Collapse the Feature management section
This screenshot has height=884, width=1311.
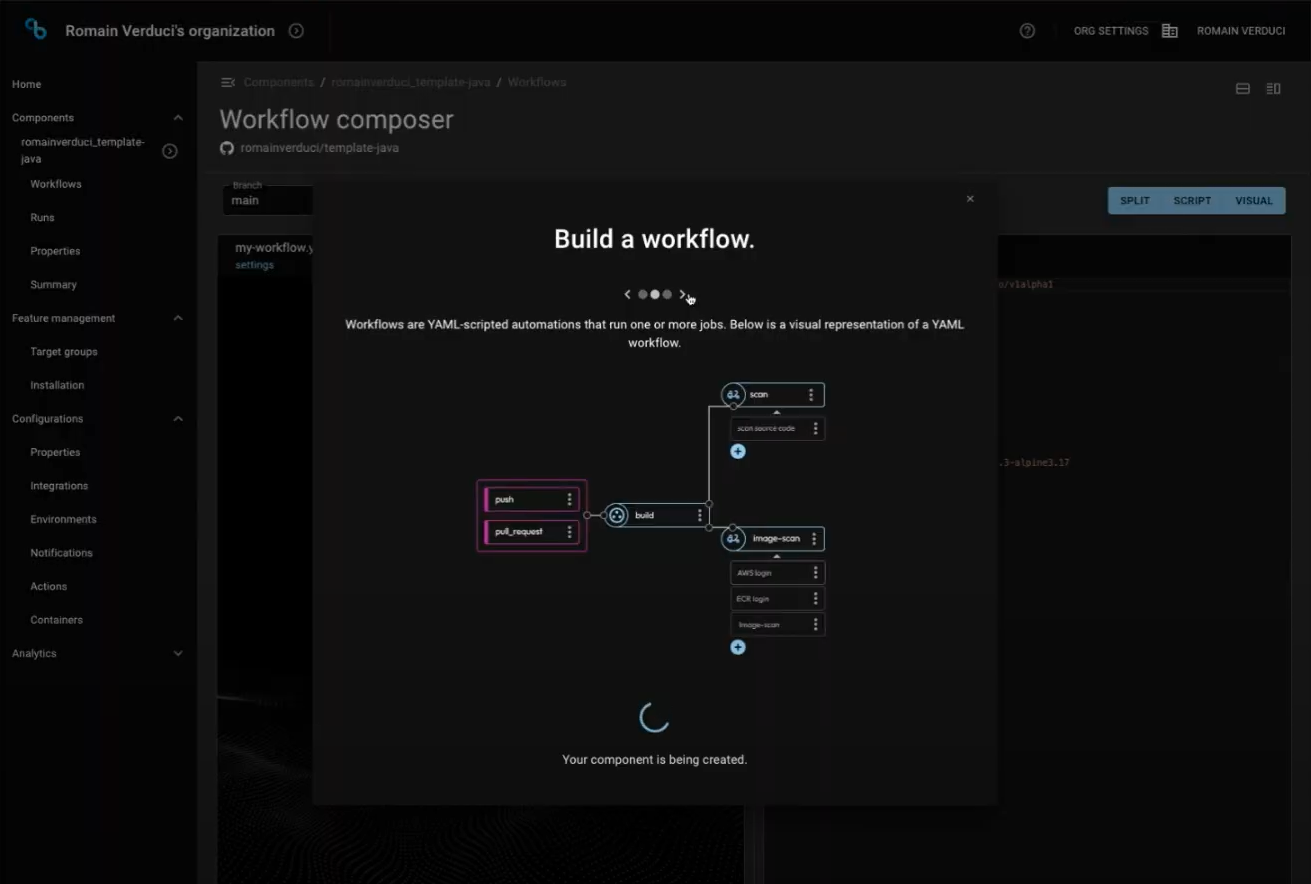pyautogui.click(x=178, y=318)
